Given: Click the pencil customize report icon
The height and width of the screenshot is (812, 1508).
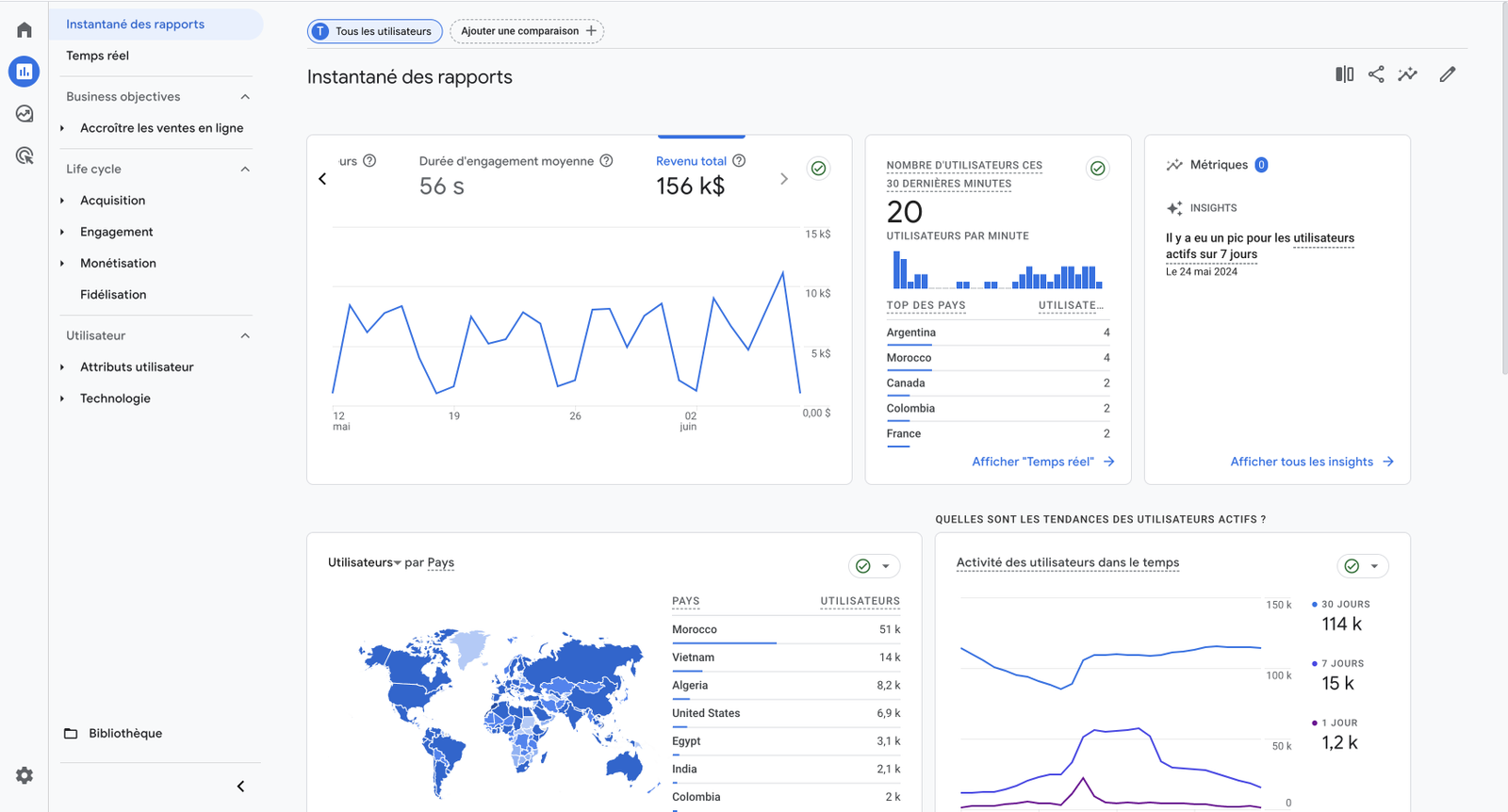Looking at the screenshot, I should [1448, 74].
